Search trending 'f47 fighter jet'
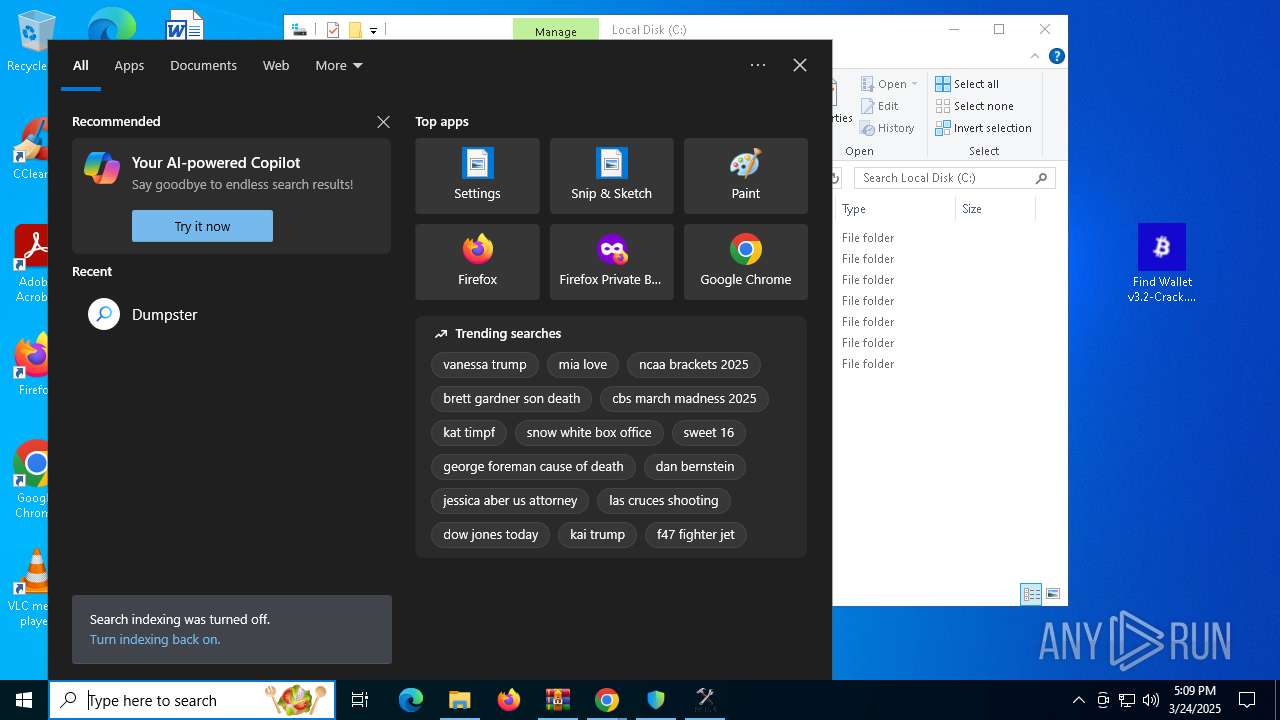Image resolution: width=1280 pixels, height=720 pixels. pos(696,534)
